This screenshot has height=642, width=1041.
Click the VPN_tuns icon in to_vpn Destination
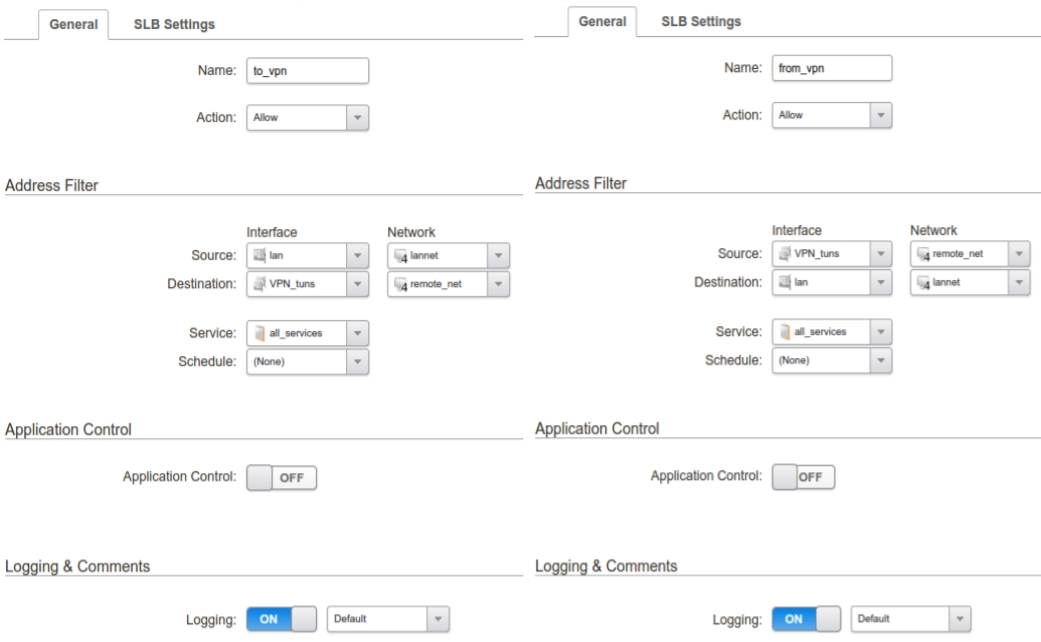(x=258, y=284)
